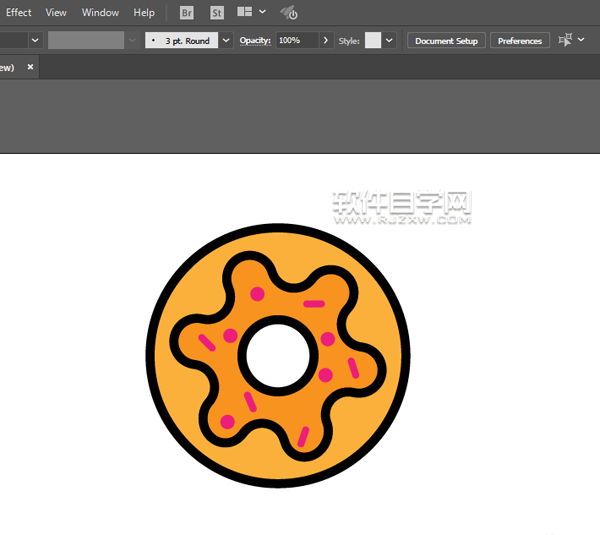Expand the align options dropdown arrow
600x535 pixels.
pos(583,41)
